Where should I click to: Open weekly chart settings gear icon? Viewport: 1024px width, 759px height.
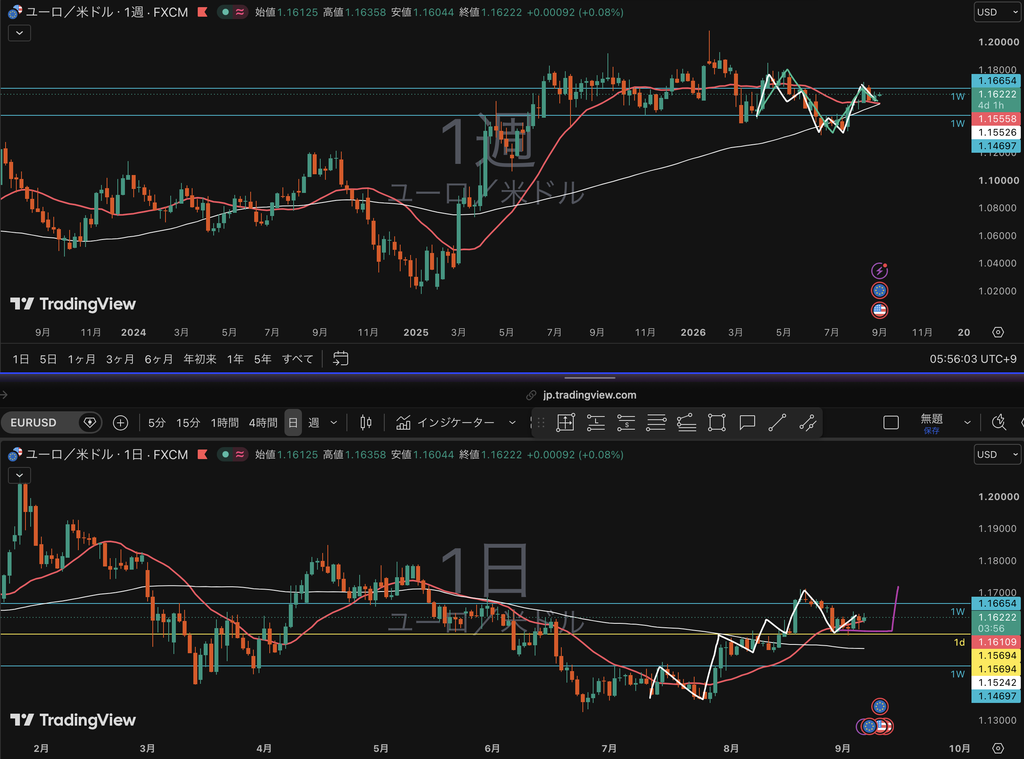(998, 332)
